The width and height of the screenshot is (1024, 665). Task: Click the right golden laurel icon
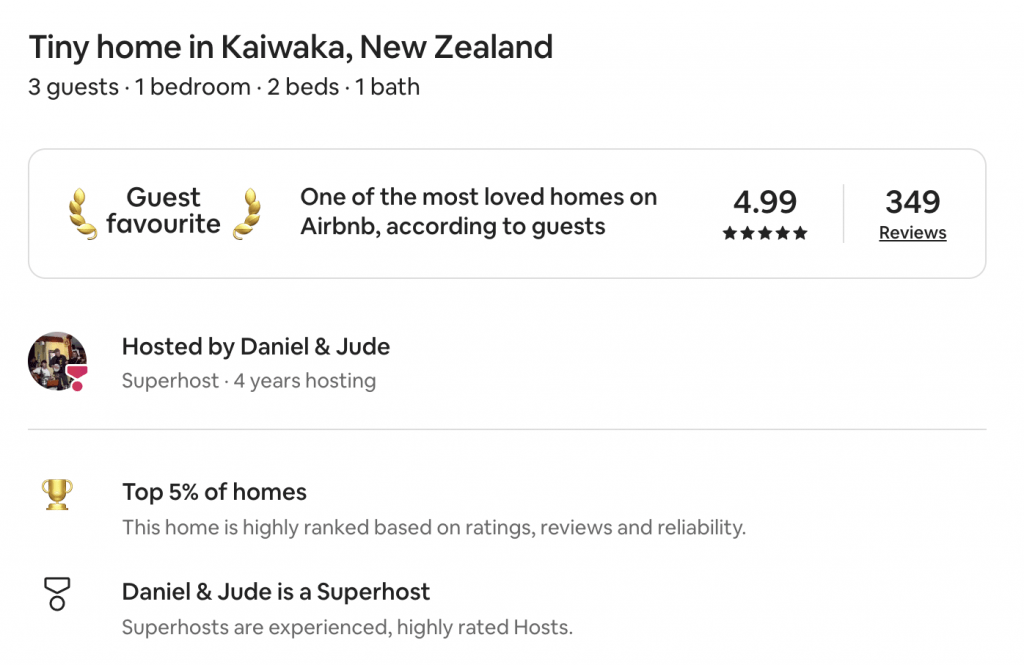[248, 214]
